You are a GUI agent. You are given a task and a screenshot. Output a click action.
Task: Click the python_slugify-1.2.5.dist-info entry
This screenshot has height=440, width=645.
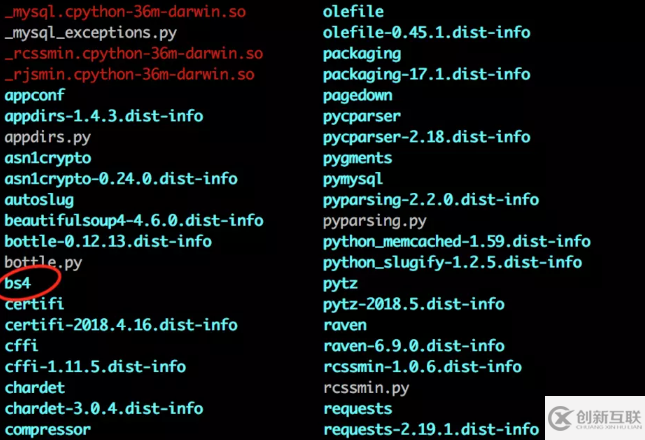tap(452, 262)
